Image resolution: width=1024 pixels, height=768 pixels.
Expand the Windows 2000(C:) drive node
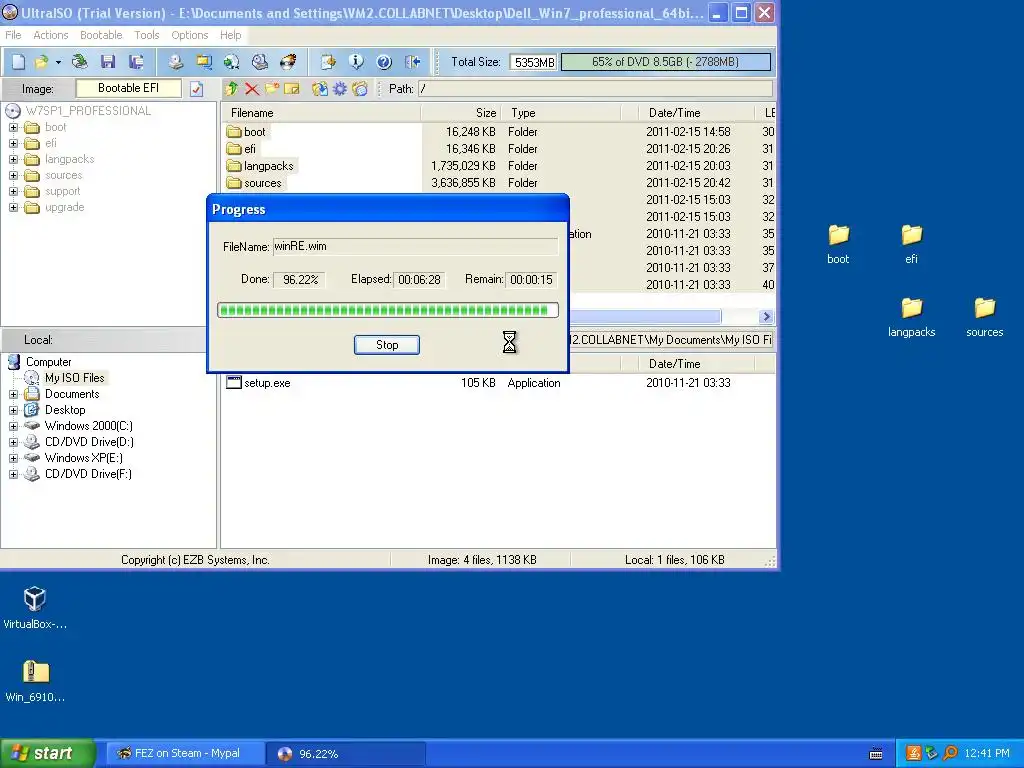[13, 426]
